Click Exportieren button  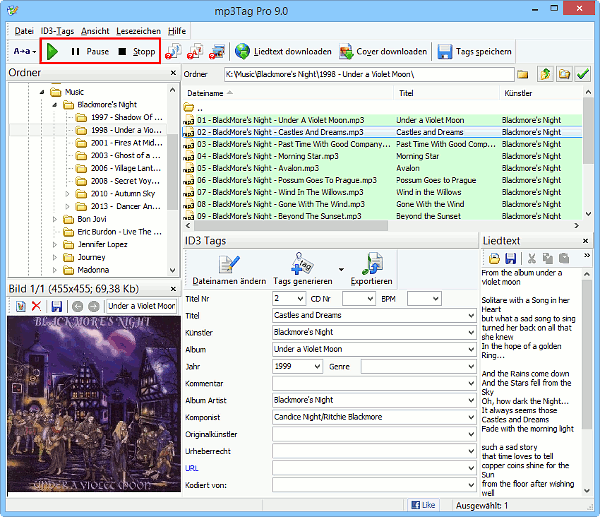[372, 269]
